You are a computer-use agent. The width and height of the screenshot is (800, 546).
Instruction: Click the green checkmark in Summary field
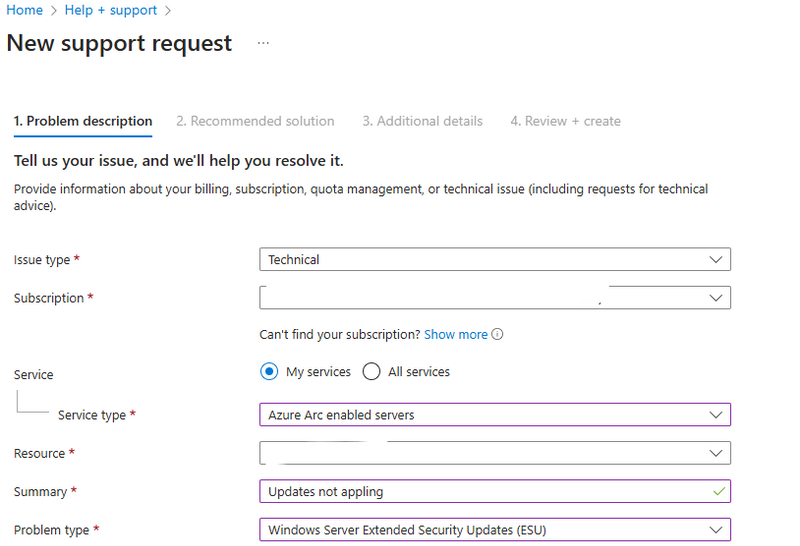coord(716,491)
